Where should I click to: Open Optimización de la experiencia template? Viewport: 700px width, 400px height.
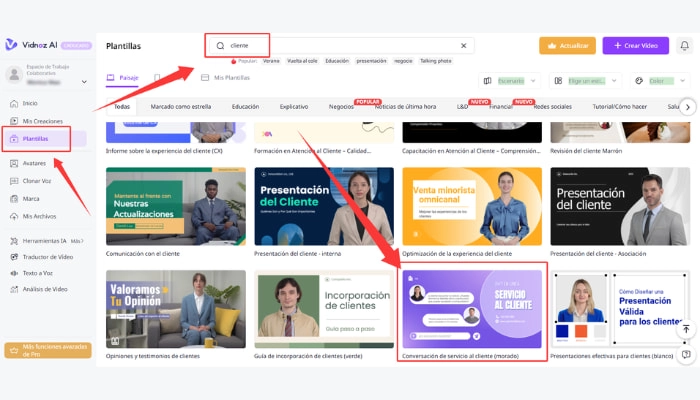click(472, 206)
